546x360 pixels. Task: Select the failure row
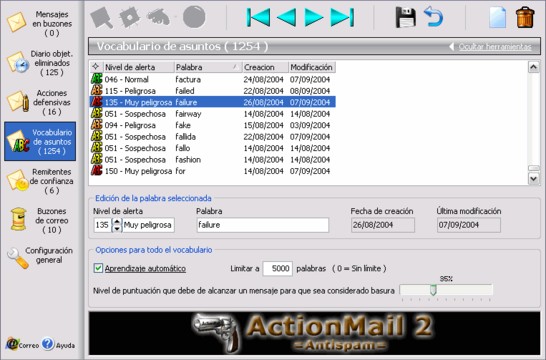point(213,102)
